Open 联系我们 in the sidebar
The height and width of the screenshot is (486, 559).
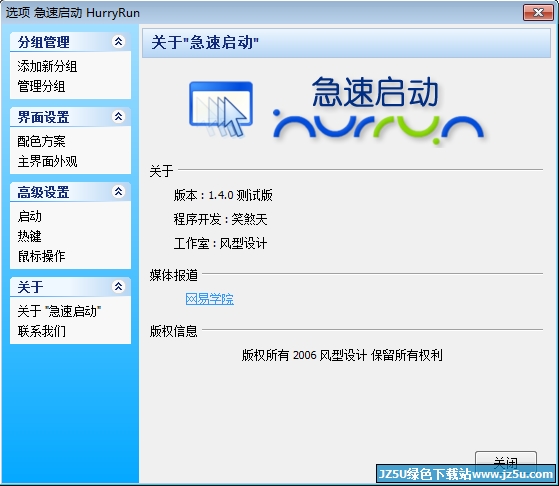pos(41,331)
